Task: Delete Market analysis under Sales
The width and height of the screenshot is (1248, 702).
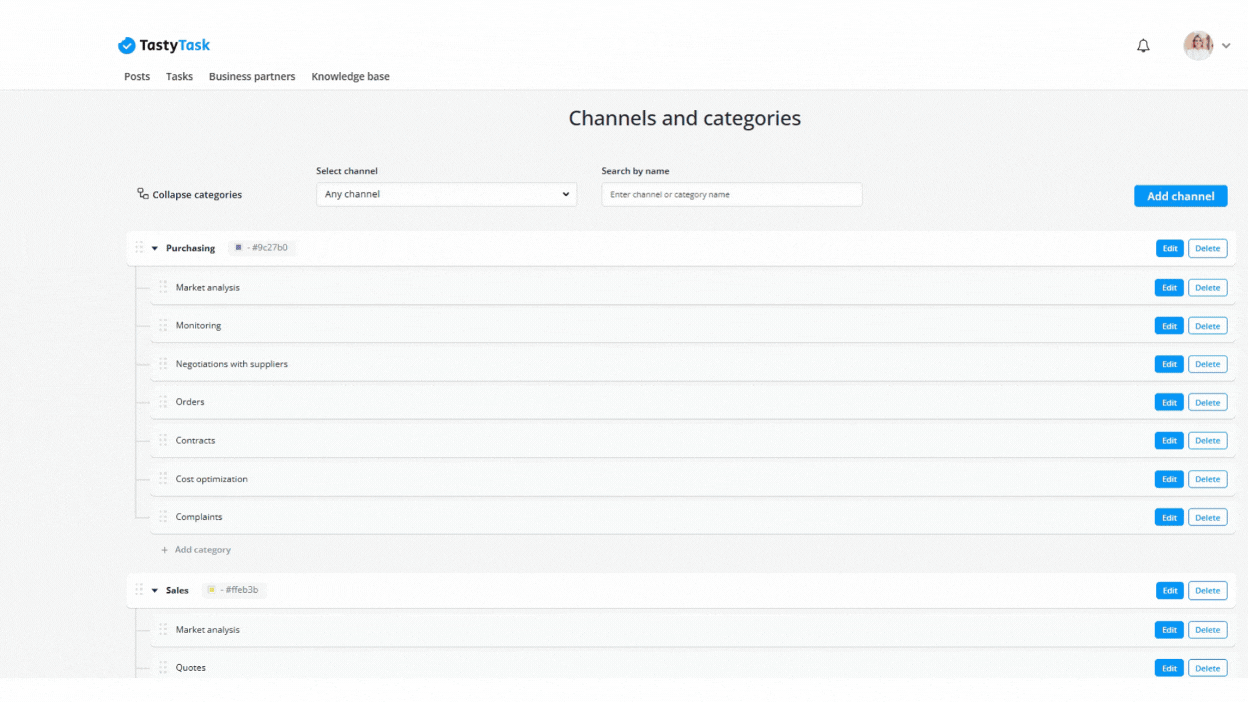Action: click(x=1207, y=630)
